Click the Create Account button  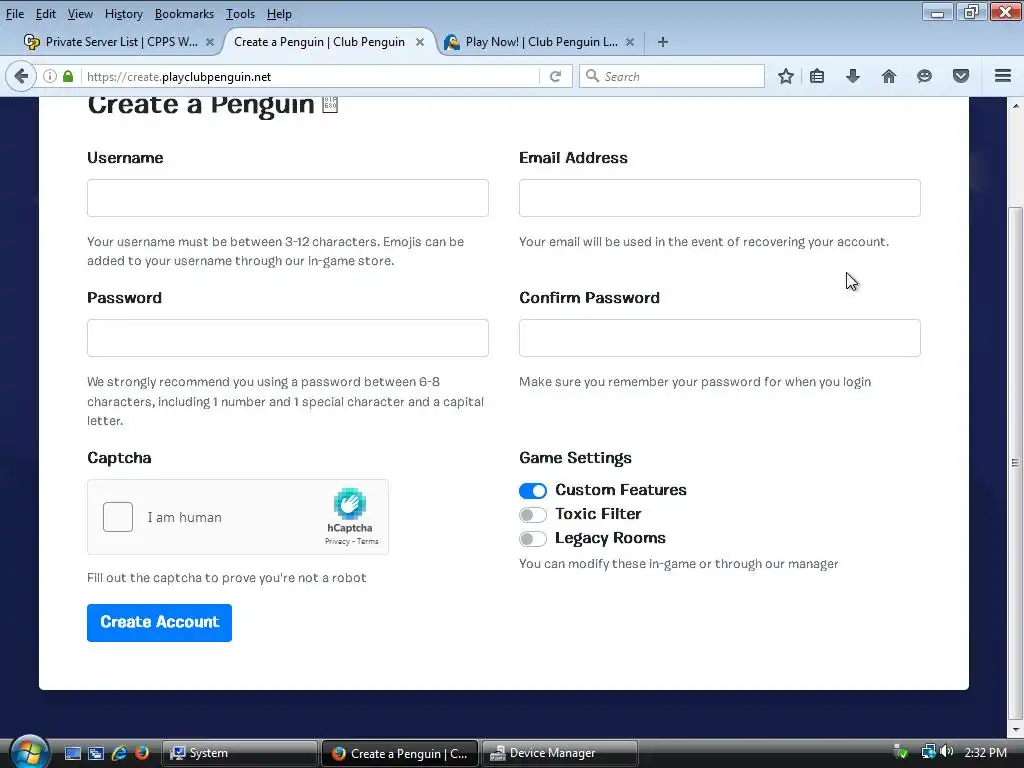coord(159,622)
